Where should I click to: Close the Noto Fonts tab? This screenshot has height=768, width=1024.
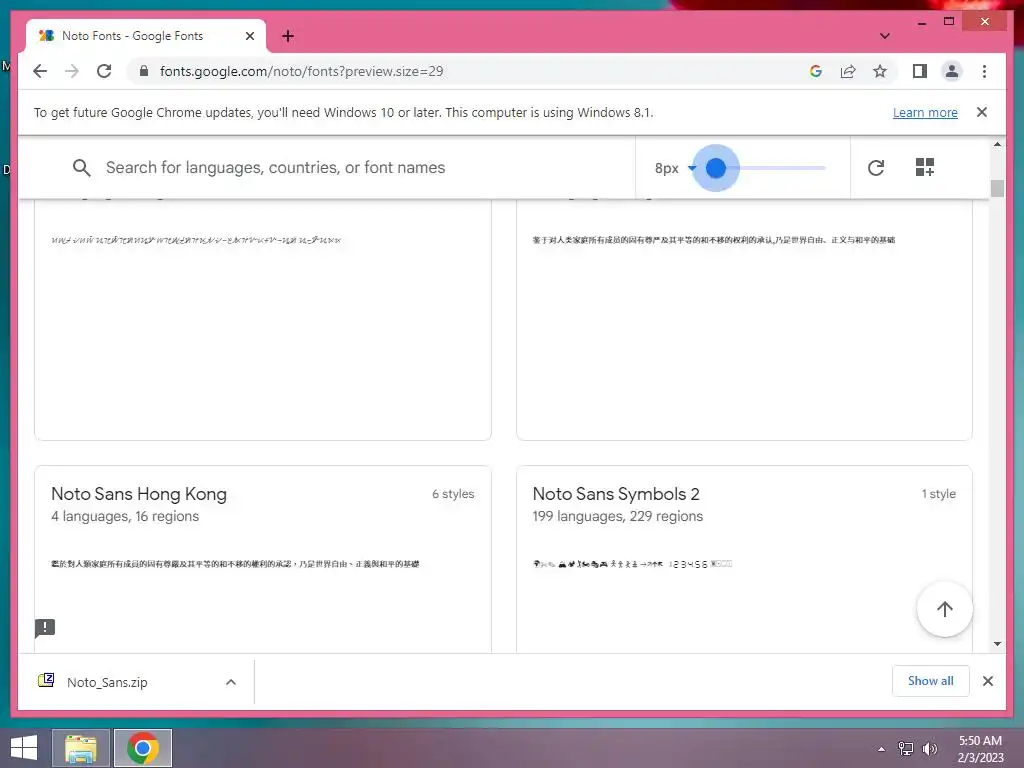[249, 36]
